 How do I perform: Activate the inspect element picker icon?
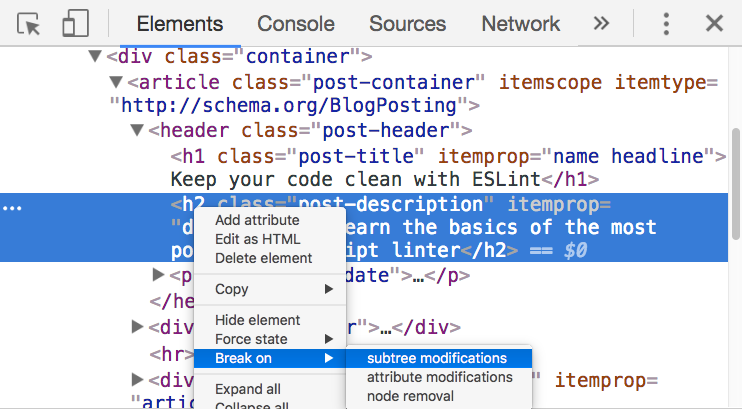tap(28, 23)
